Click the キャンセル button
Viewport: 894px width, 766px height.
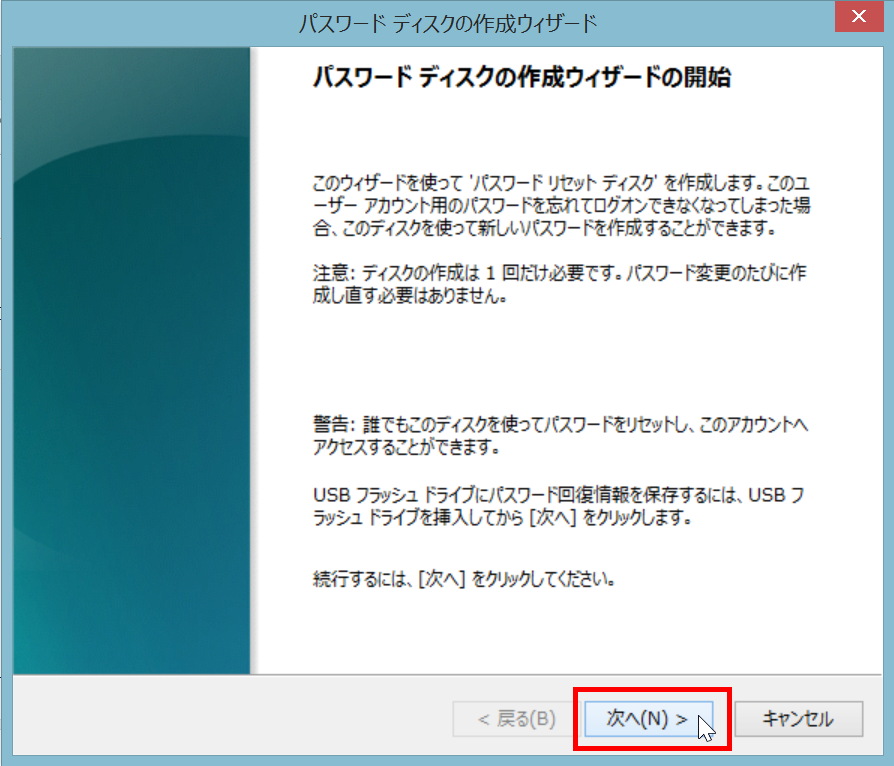(x=798, y=719)
